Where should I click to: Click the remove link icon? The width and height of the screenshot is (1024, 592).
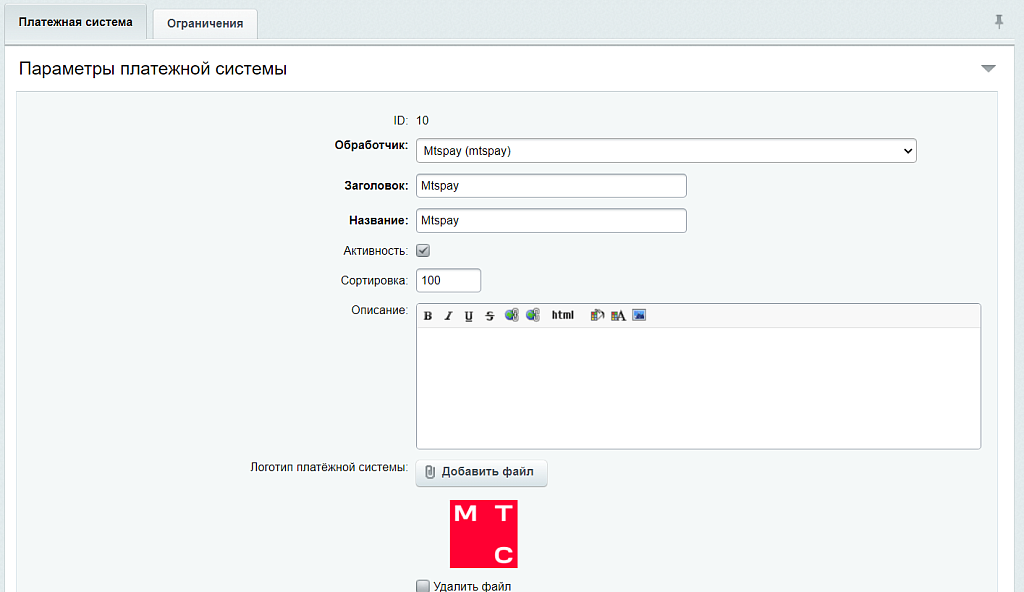[533, 315]
